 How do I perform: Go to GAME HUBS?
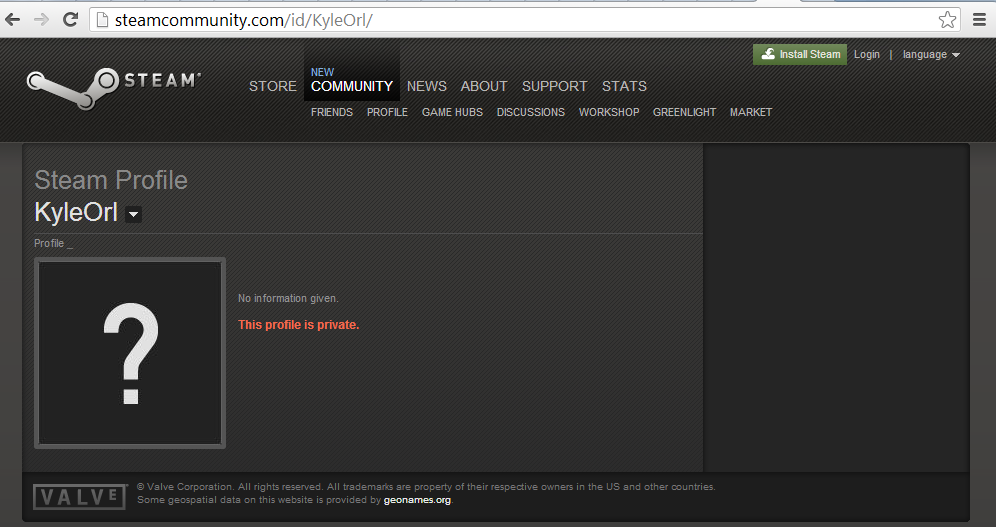coord(452,112)
